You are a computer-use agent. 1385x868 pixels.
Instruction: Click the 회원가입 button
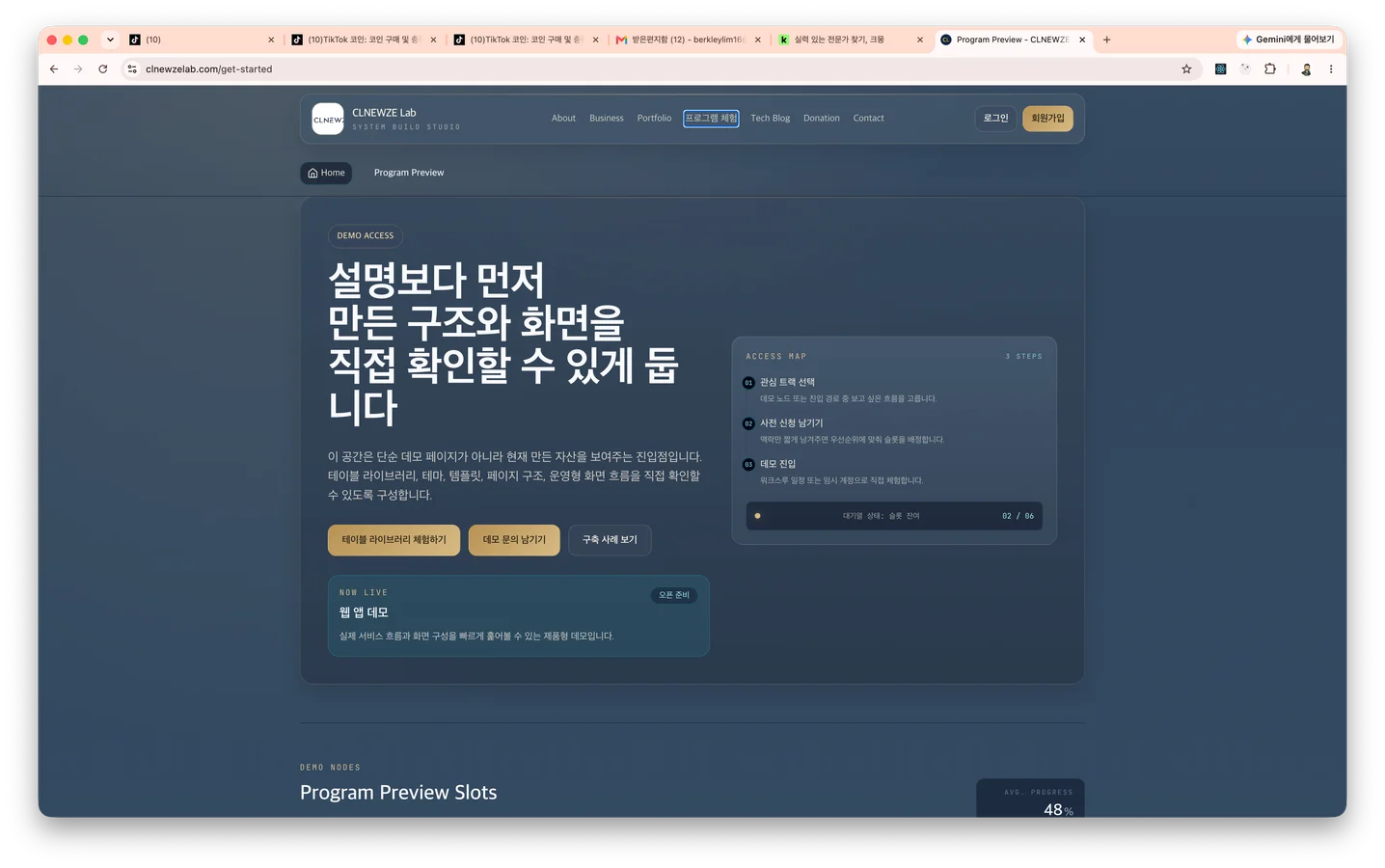(1047, 119)
